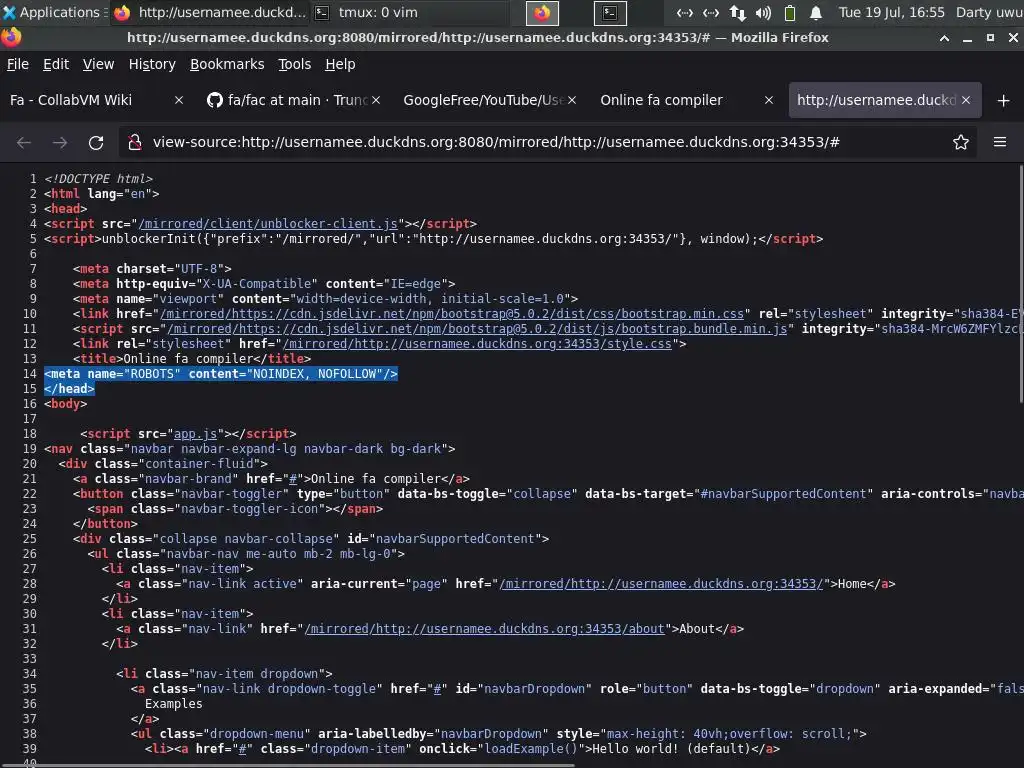Follow the unblocker-client.js source link
Image resolution: width=1024 pixels, height=768 pixels.
[x=268, y=224]
